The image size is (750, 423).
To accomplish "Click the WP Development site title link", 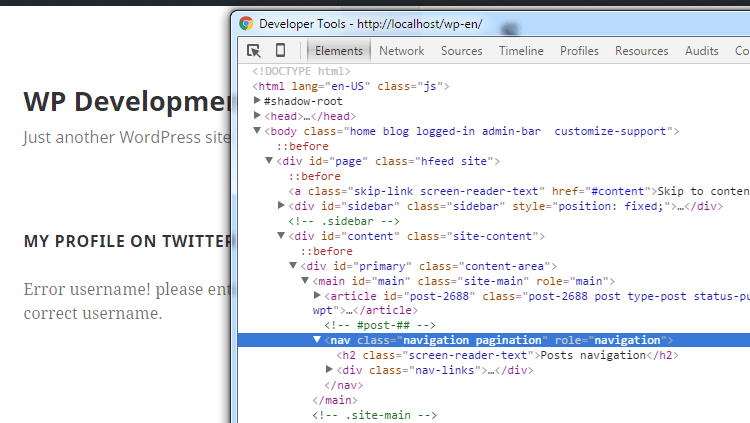I will point(127,102).
